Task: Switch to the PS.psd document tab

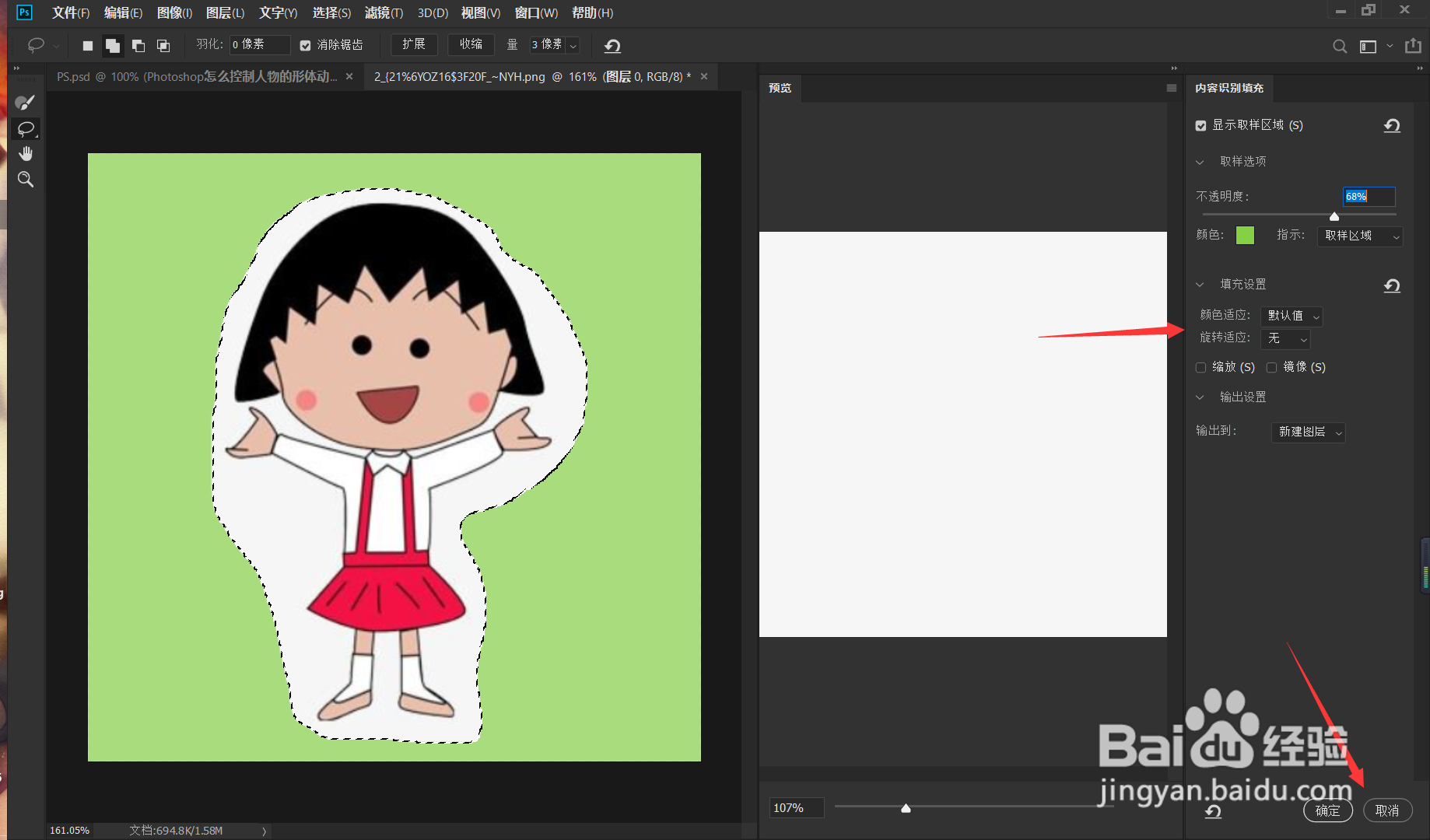Action: click(197, 77)
